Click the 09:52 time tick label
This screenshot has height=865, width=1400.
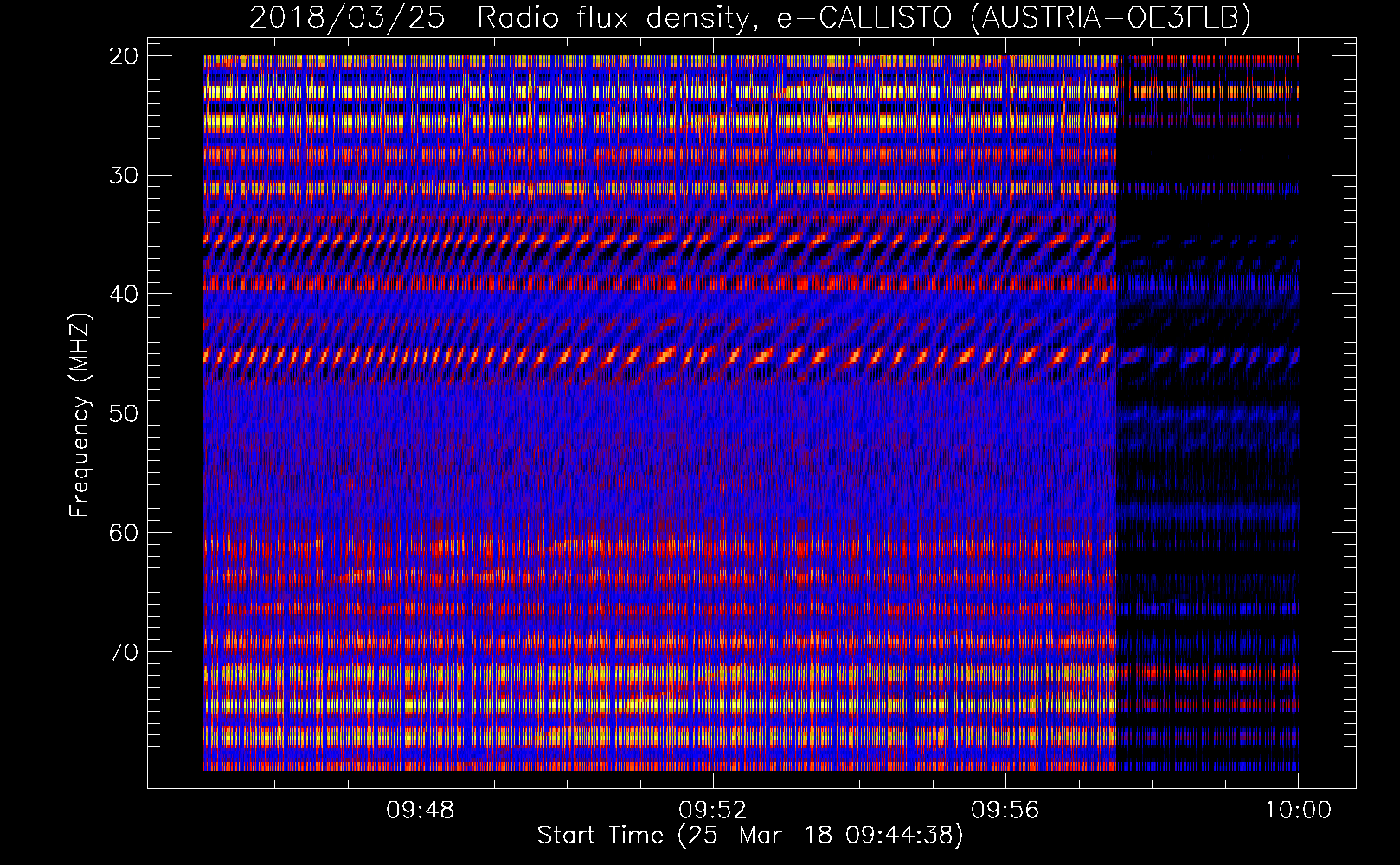(x=713, y=811)
